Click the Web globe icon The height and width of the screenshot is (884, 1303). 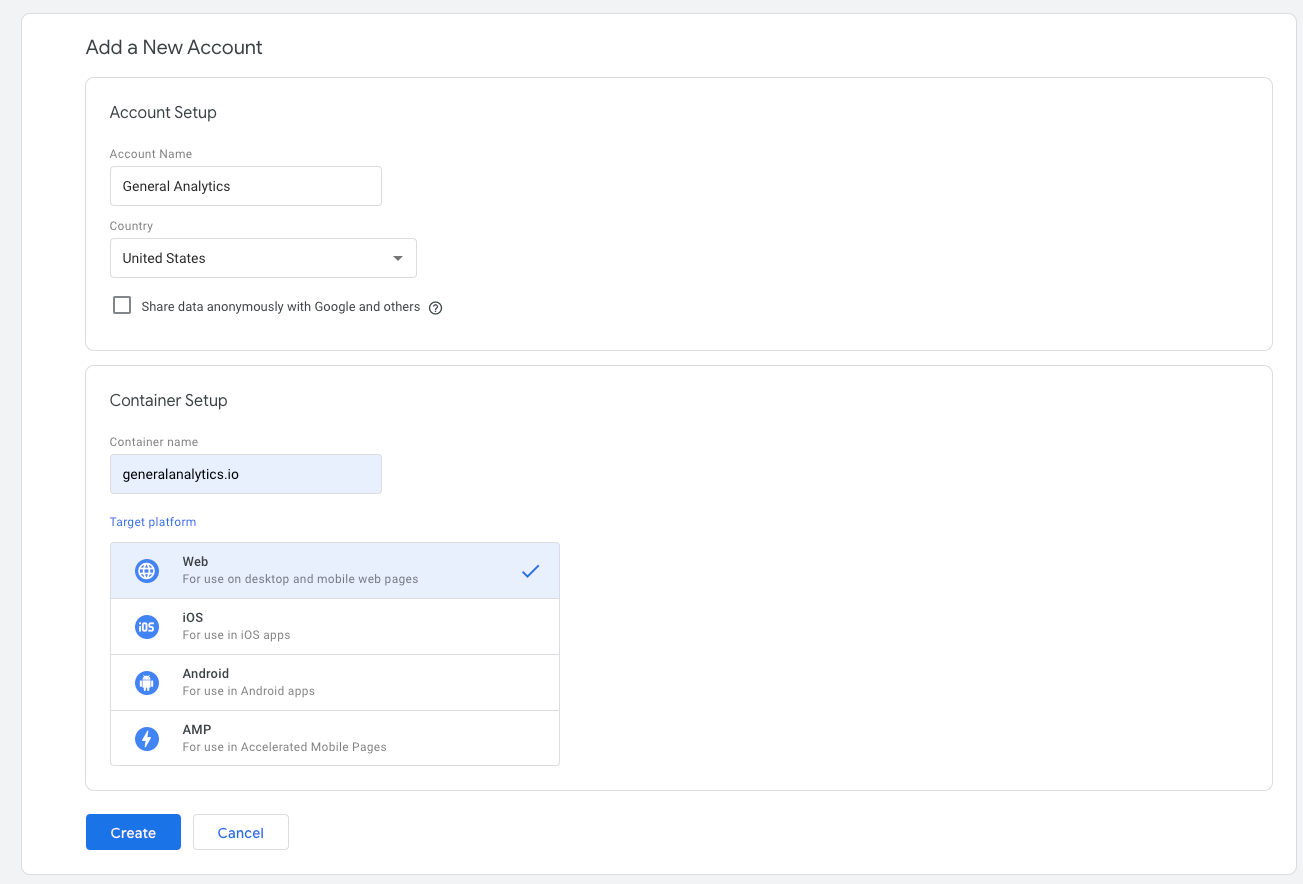(x=147, y=571)
